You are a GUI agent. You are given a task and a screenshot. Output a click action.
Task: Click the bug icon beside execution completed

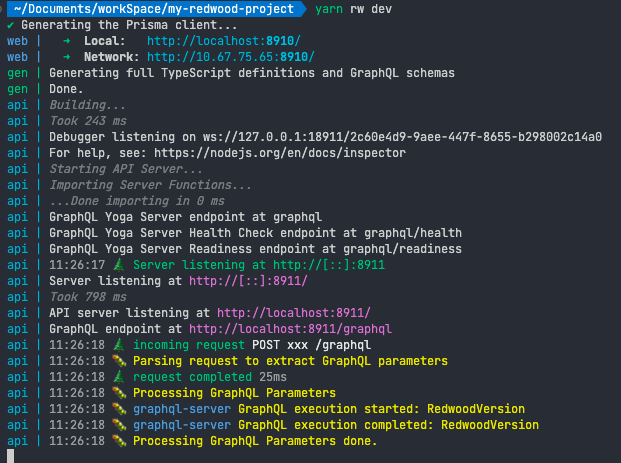point(119,425)
